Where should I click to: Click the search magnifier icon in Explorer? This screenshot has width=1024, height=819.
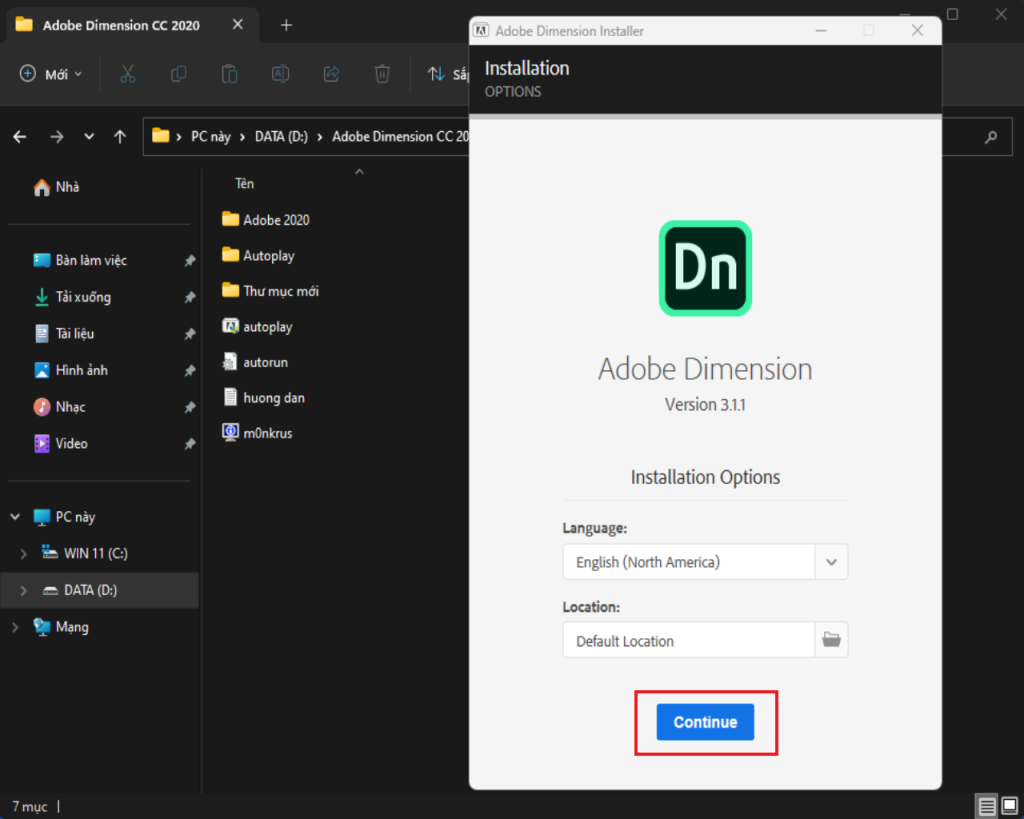click(x=991, y=136)
